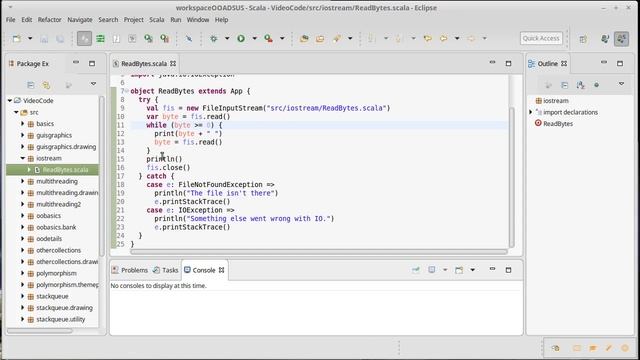
Task: Click the Open Task folder icon in toolbar
Action: click(320, 38)
